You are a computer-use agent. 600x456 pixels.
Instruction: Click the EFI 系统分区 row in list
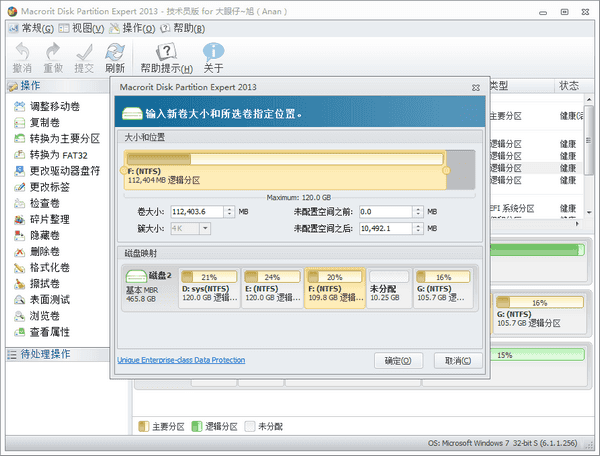point(537,208)
